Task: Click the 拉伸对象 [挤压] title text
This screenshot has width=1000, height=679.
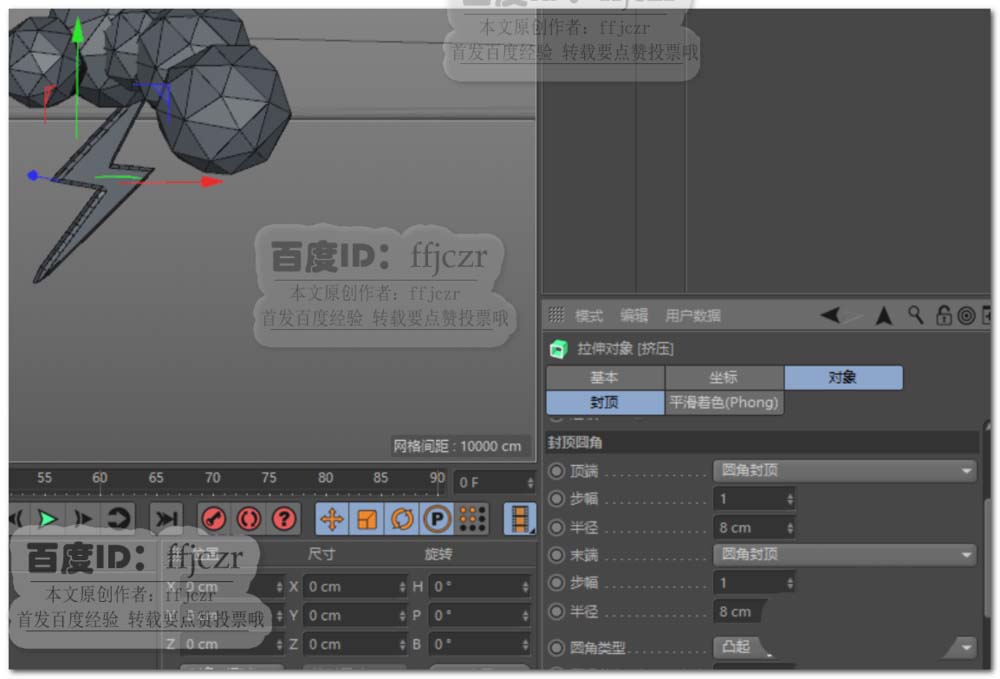Action: 625,349
